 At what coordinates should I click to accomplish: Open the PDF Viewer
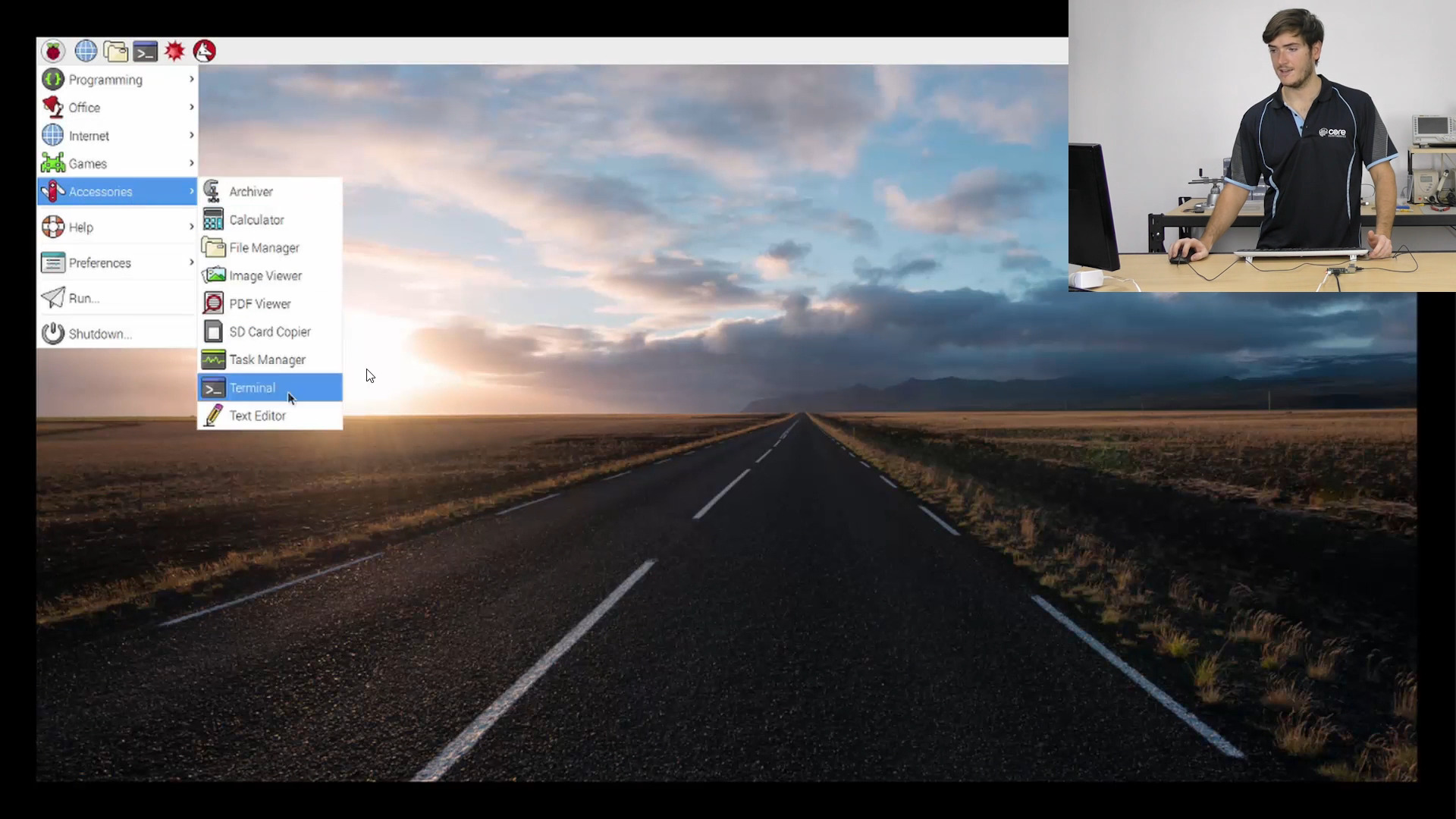(x=260, y=303)
